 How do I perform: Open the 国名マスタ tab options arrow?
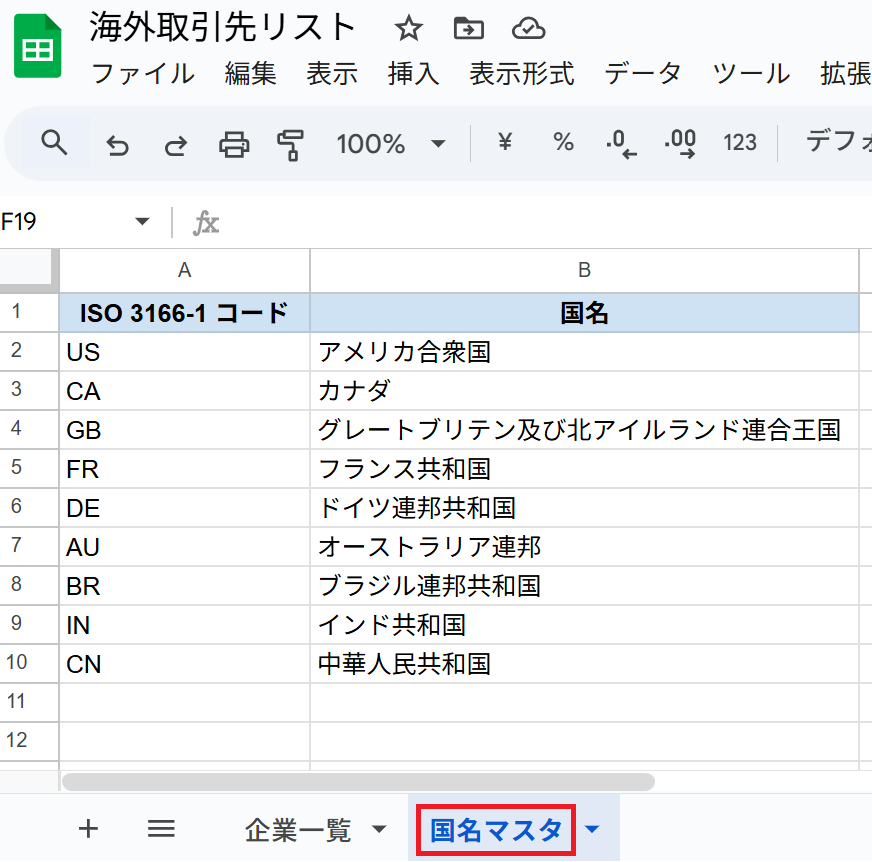[x=592, y=829]
